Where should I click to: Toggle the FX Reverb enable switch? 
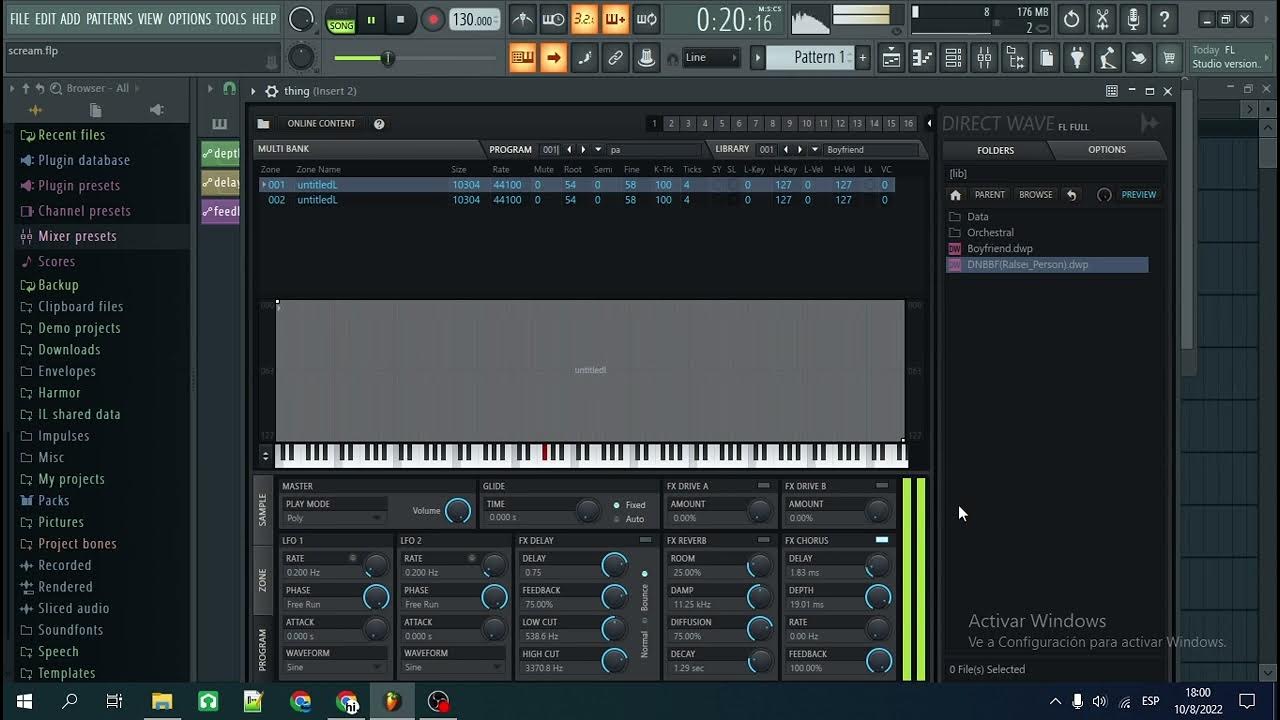pos(764,540)
